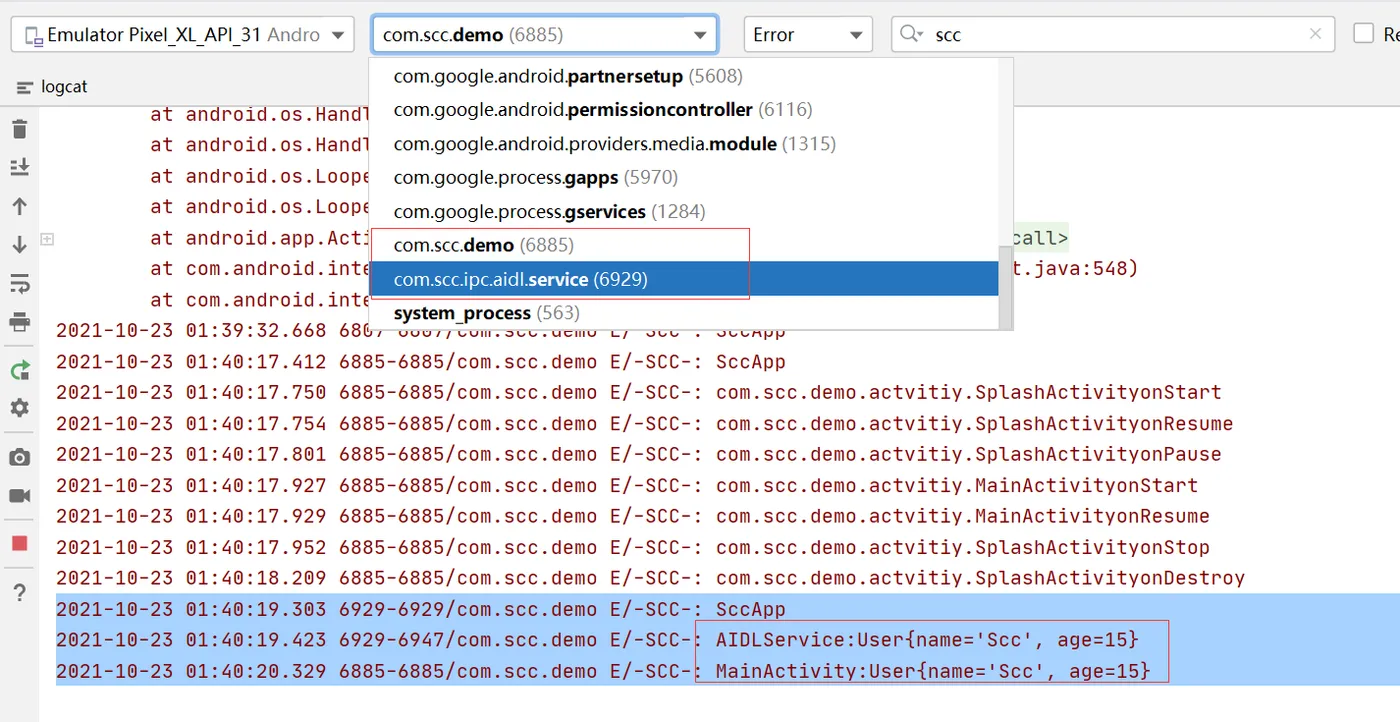Click the logcat tab header icon
This screenshot has height=722, width=1400.
tap(25, 87)
